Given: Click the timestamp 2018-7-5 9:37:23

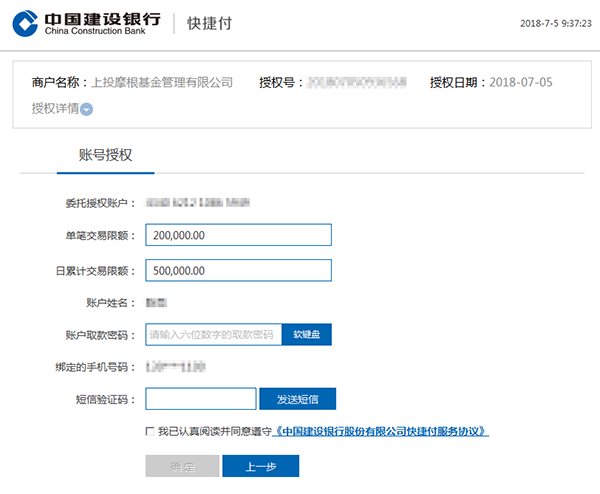Looking at the screenshot, I should click(556, 23).
